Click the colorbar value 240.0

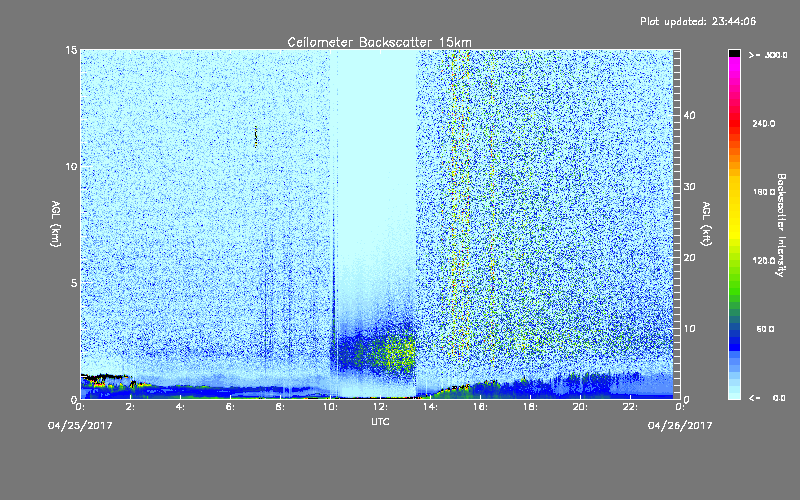[764, 123]
